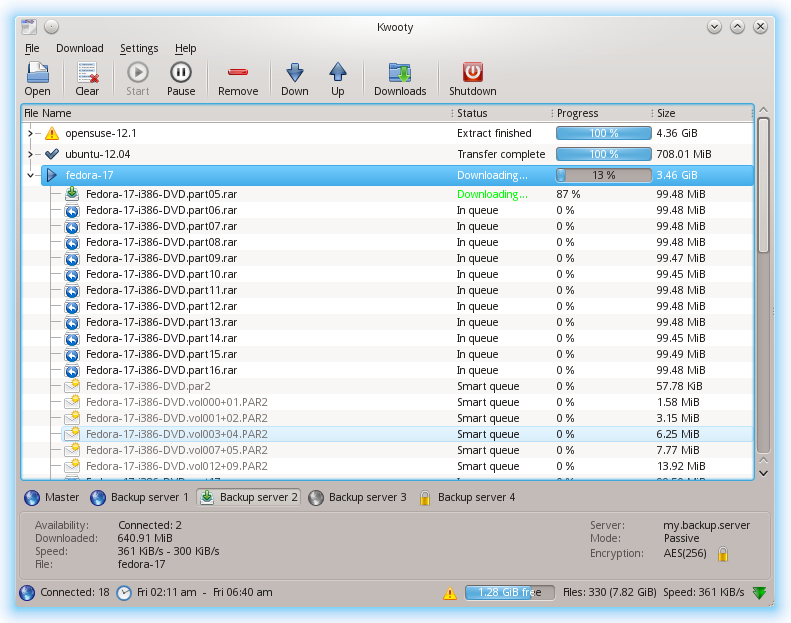
Task: Click the scroll down arrow at scrollbar bottom
Action: [x=763, y=474]
